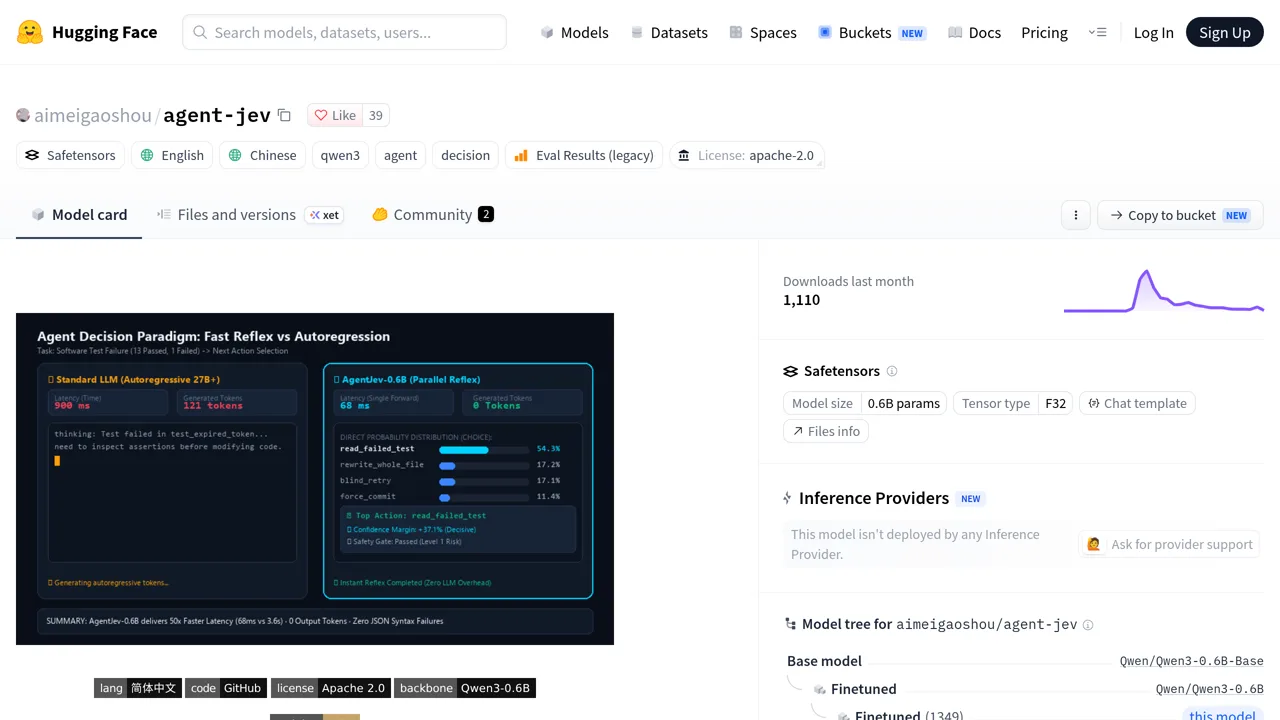Switch to Model card tab

pos(79,214)
